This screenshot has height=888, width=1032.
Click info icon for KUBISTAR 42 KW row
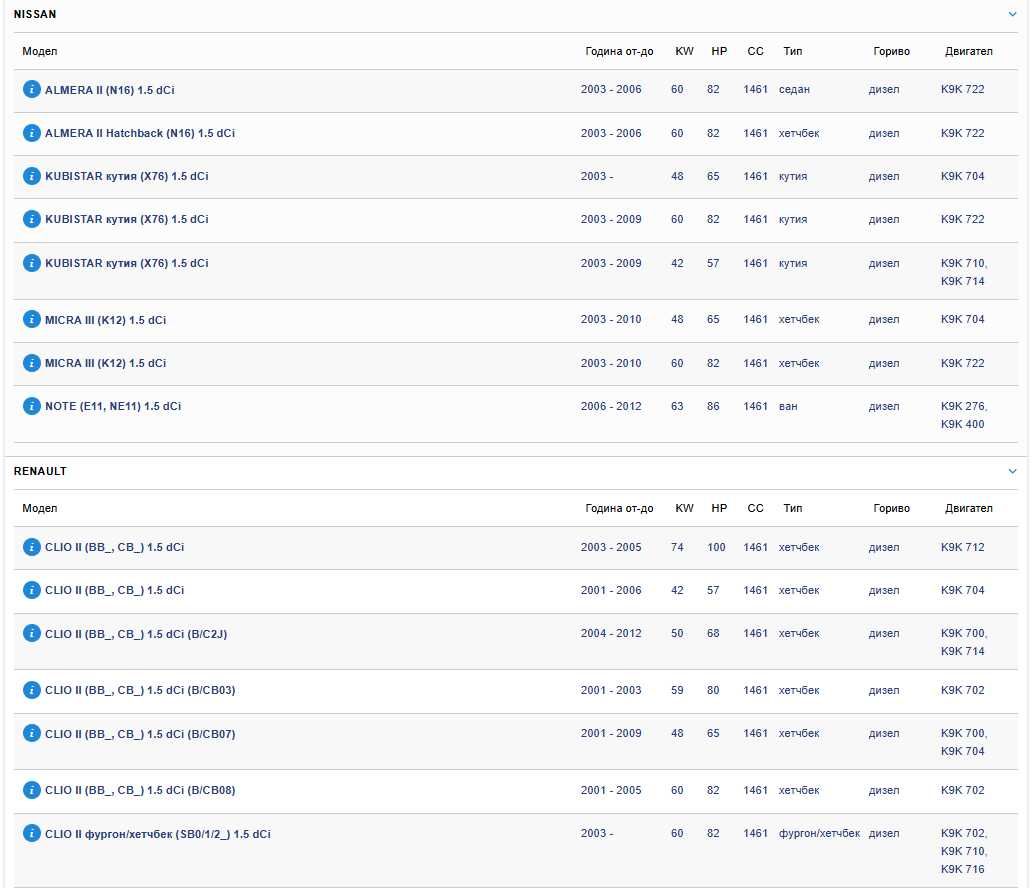(x=32, y=263)
